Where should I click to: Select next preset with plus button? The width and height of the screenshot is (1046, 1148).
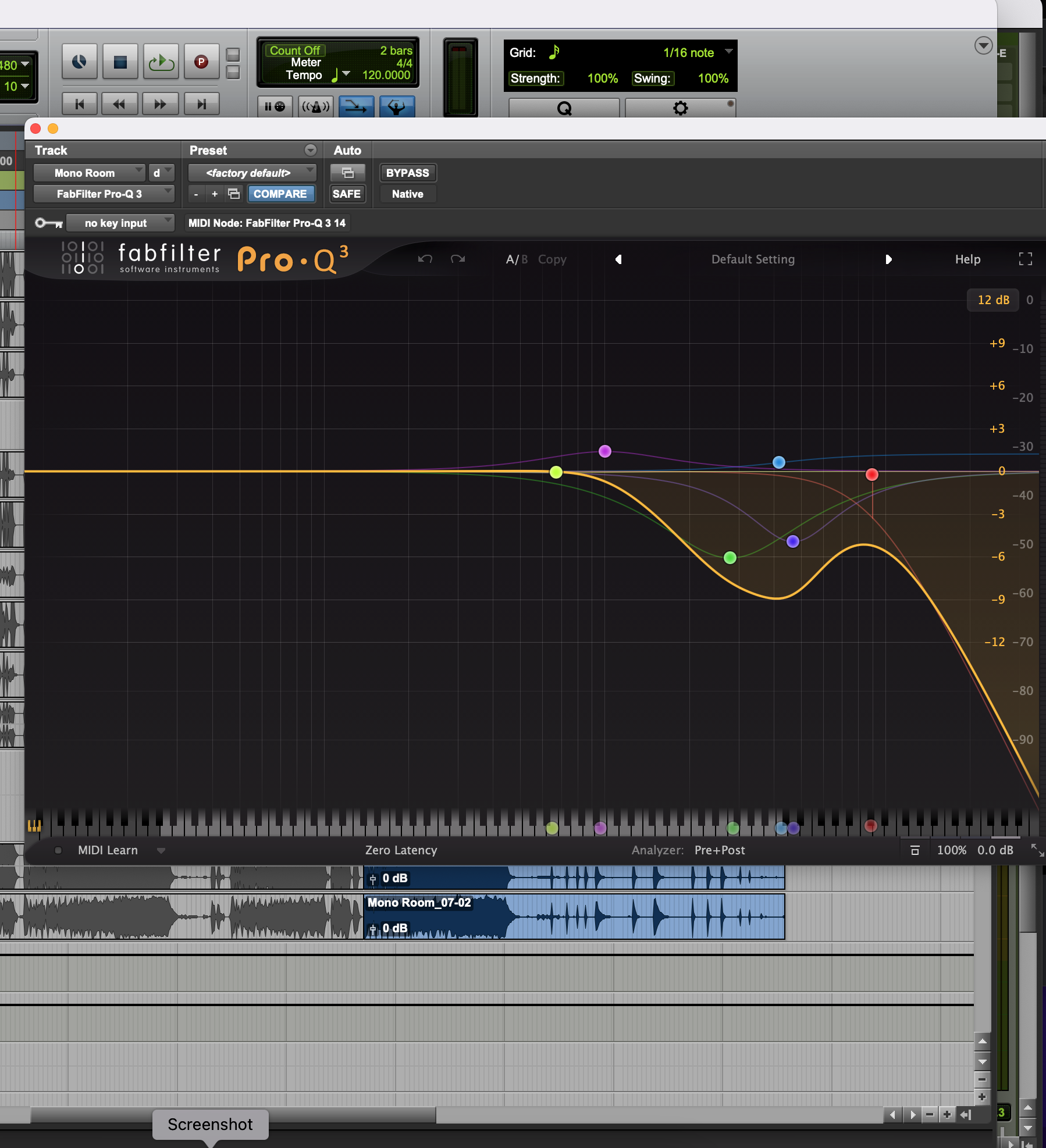point(215,194)
